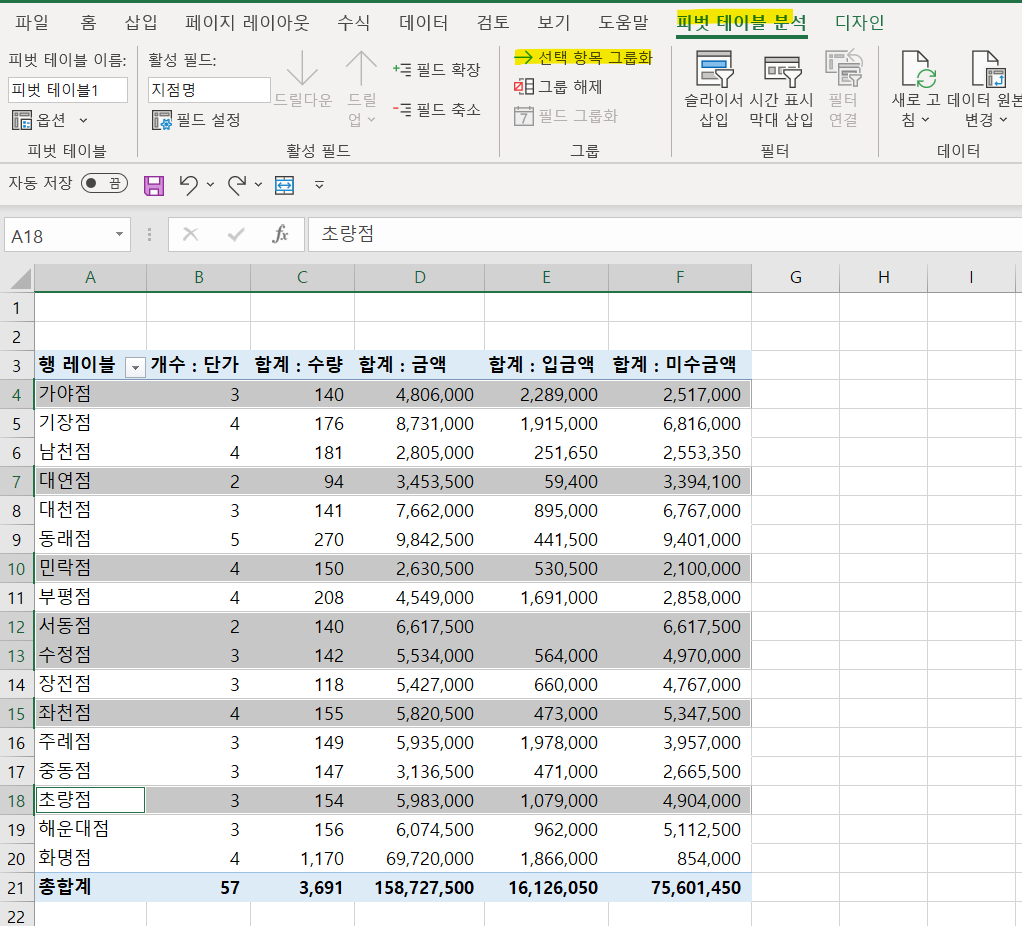Click the 활성 필드 input showing 지점명
Image resolution: width=1022 pixels, height=926 pixels.
pos(209,90)
